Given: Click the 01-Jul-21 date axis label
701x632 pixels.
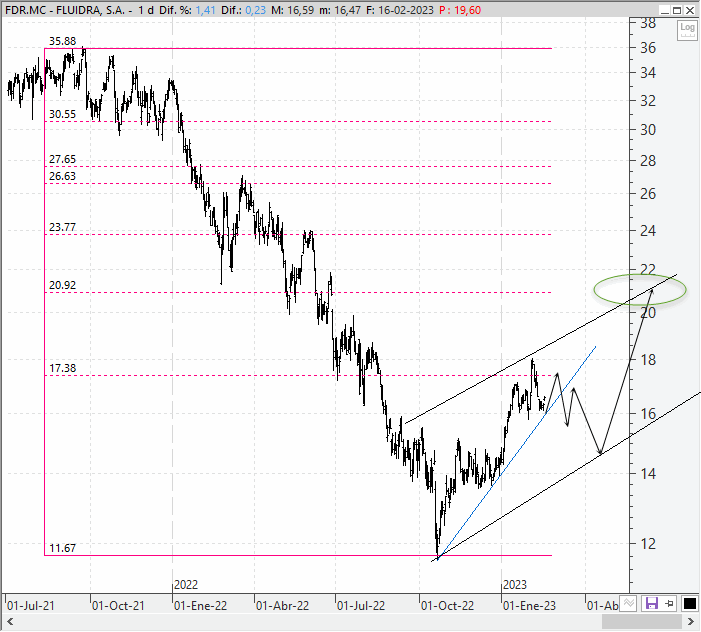Looking at the screenshot, I should click(x=30, y=606).
